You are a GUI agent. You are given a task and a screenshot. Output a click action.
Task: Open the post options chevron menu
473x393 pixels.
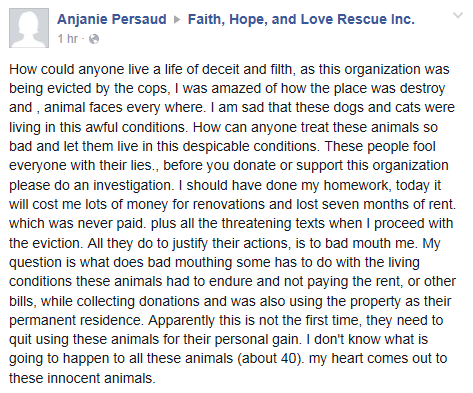click(458, 15)
